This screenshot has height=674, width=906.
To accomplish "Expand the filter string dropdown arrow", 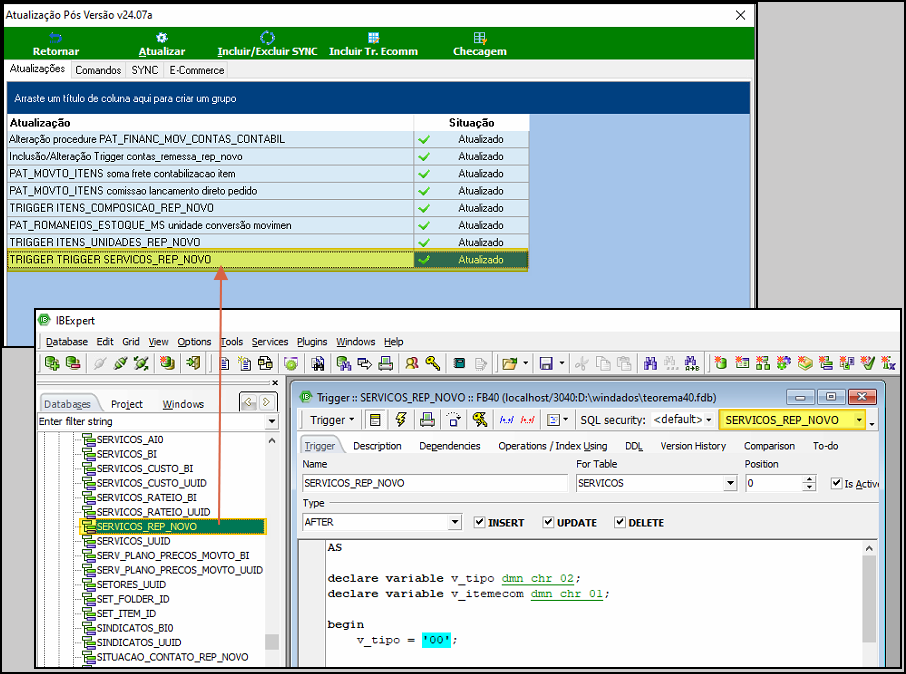I will pyautogui.click(x=272, y=421).
